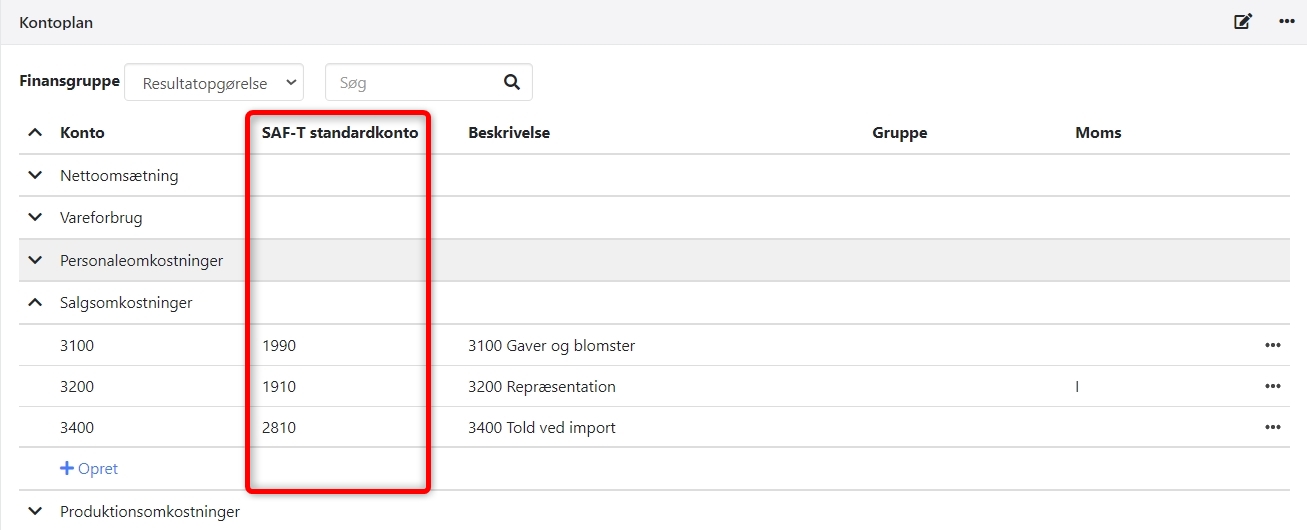Collapse all groups using header chevron

pos(36,132)
